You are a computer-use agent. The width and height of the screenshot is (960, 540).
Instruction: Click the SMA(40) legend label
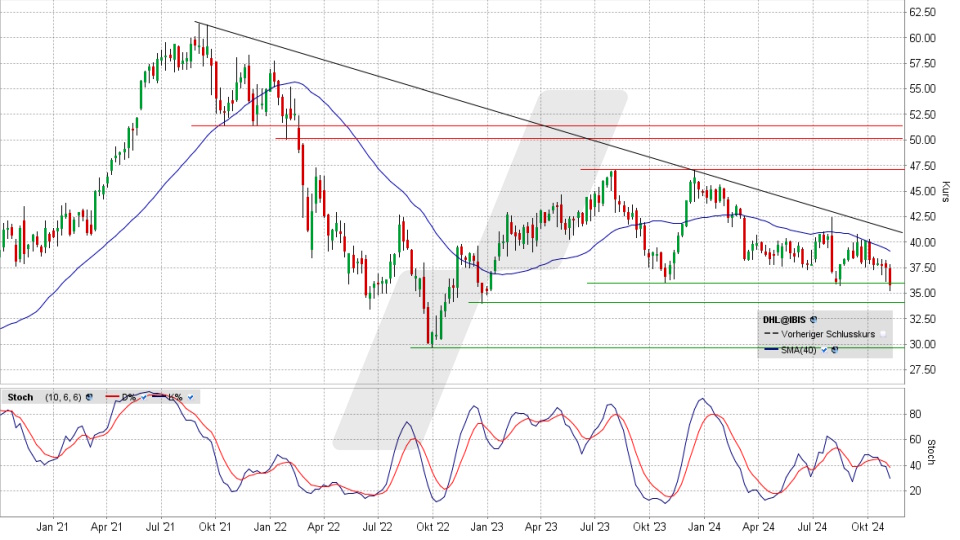click(798, 350)
